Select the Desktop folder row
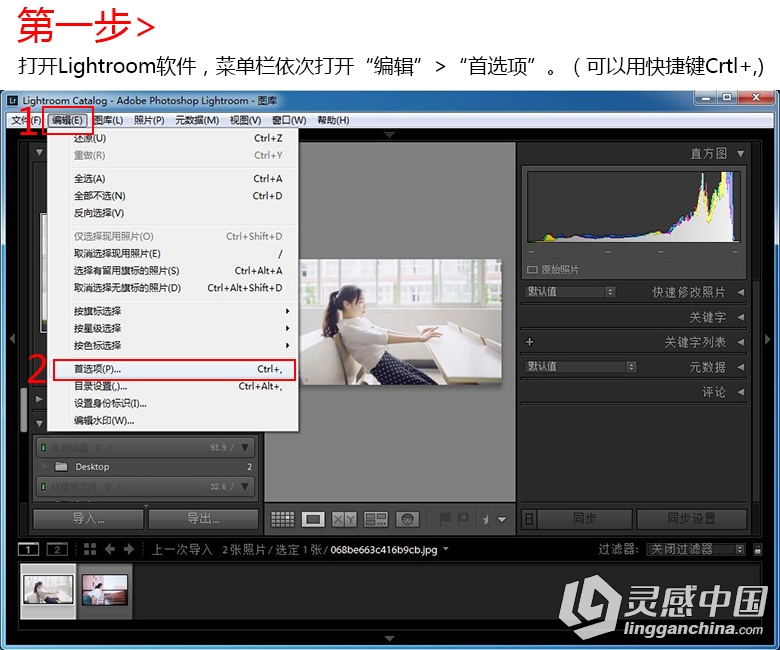Image resolution: width=780 pixels, height=650 pixels. [145, 466]
